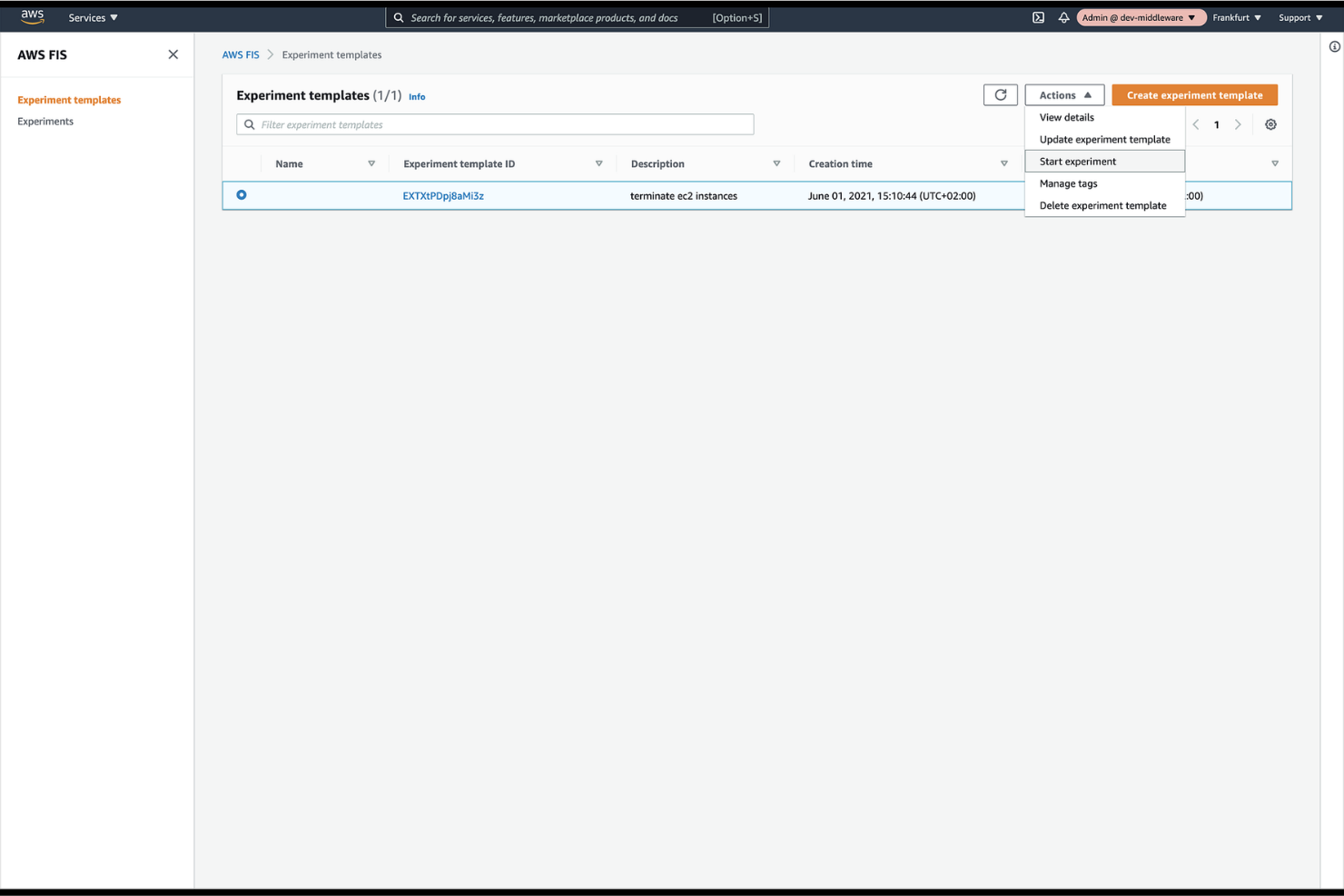Screen dimensions: 1344x896
Task: Click Experiment templates breadcrumb text
Action: [x=331, y=54]
